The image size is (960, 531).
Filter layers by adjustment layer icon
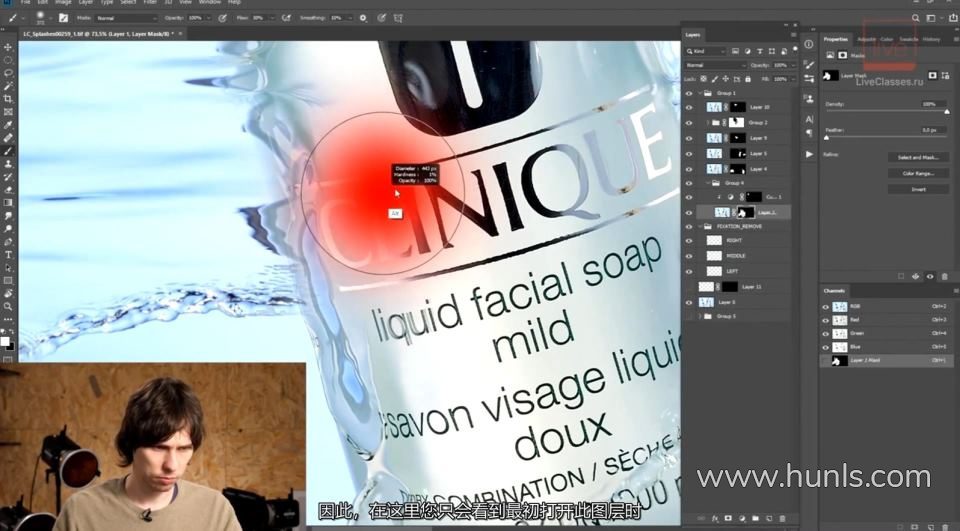[x=748, y=51]
